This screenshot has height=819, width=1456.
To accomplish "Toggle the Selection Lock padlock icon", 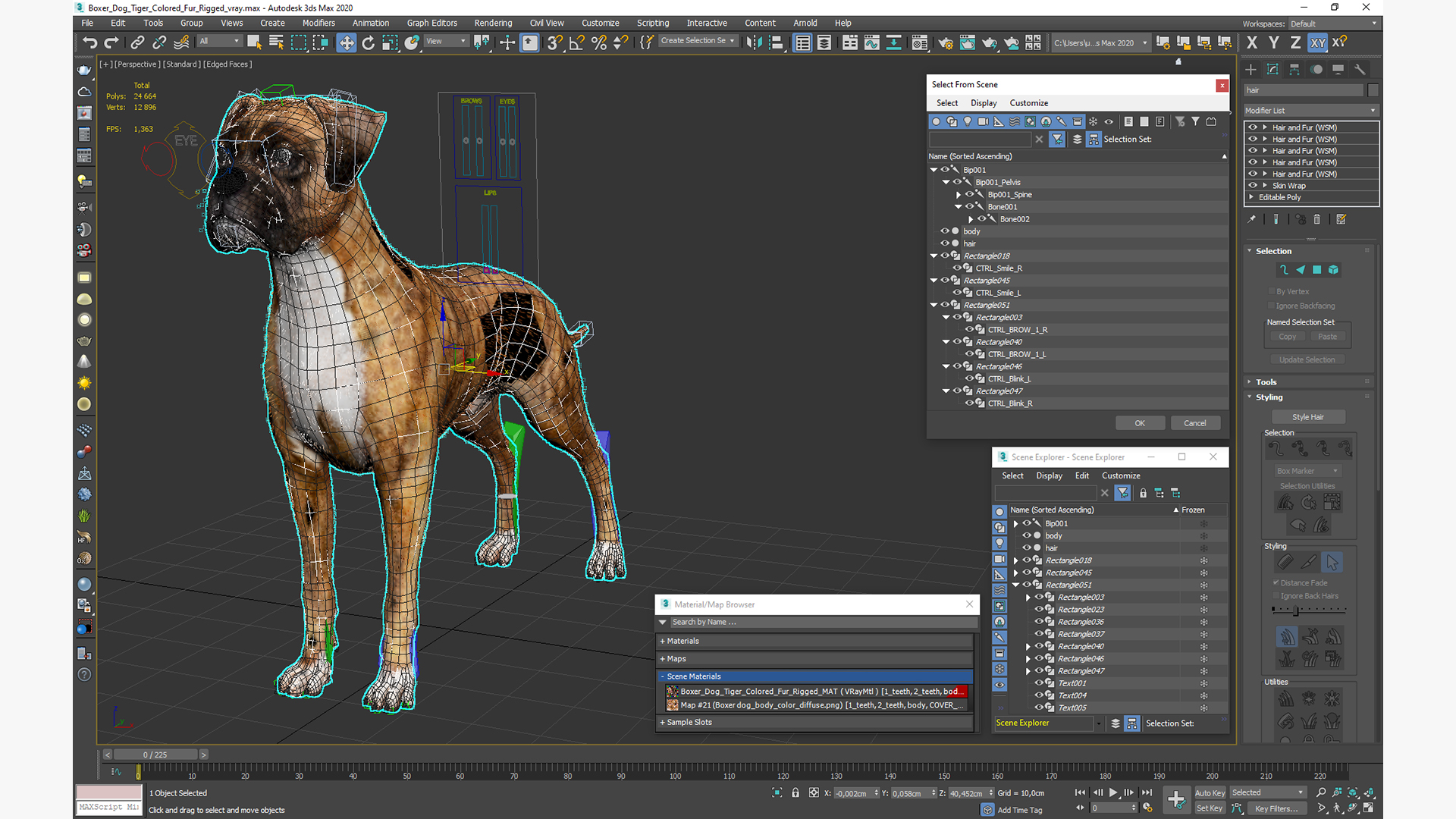I will pyautogui.click(x=795, y=792).
